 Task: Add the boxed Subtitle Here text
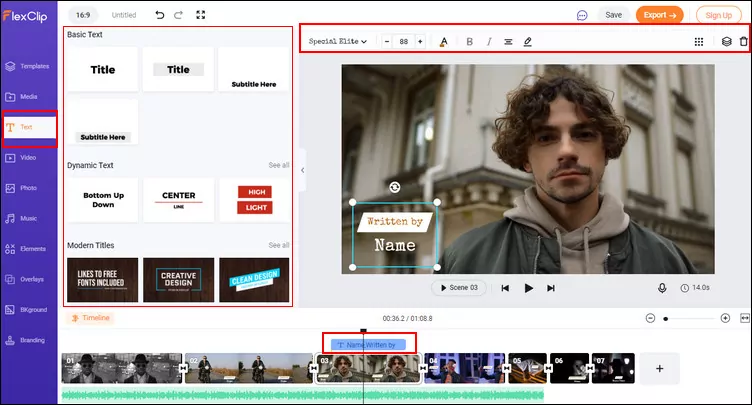103,122
